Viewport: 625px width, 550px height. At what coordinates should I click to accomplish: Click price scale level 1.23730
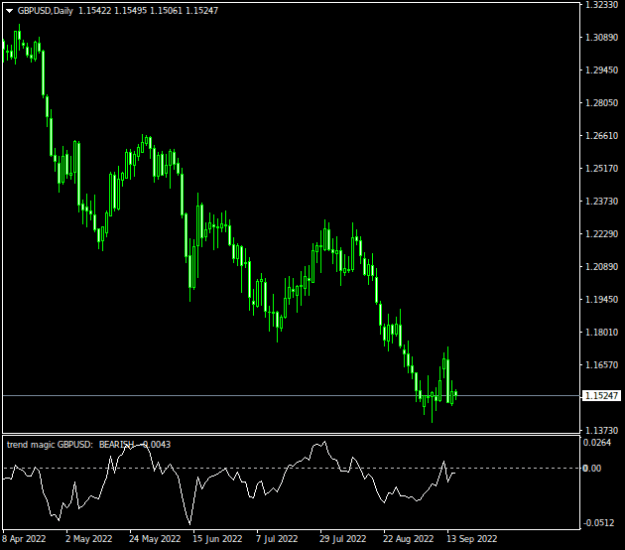(601, 201)
